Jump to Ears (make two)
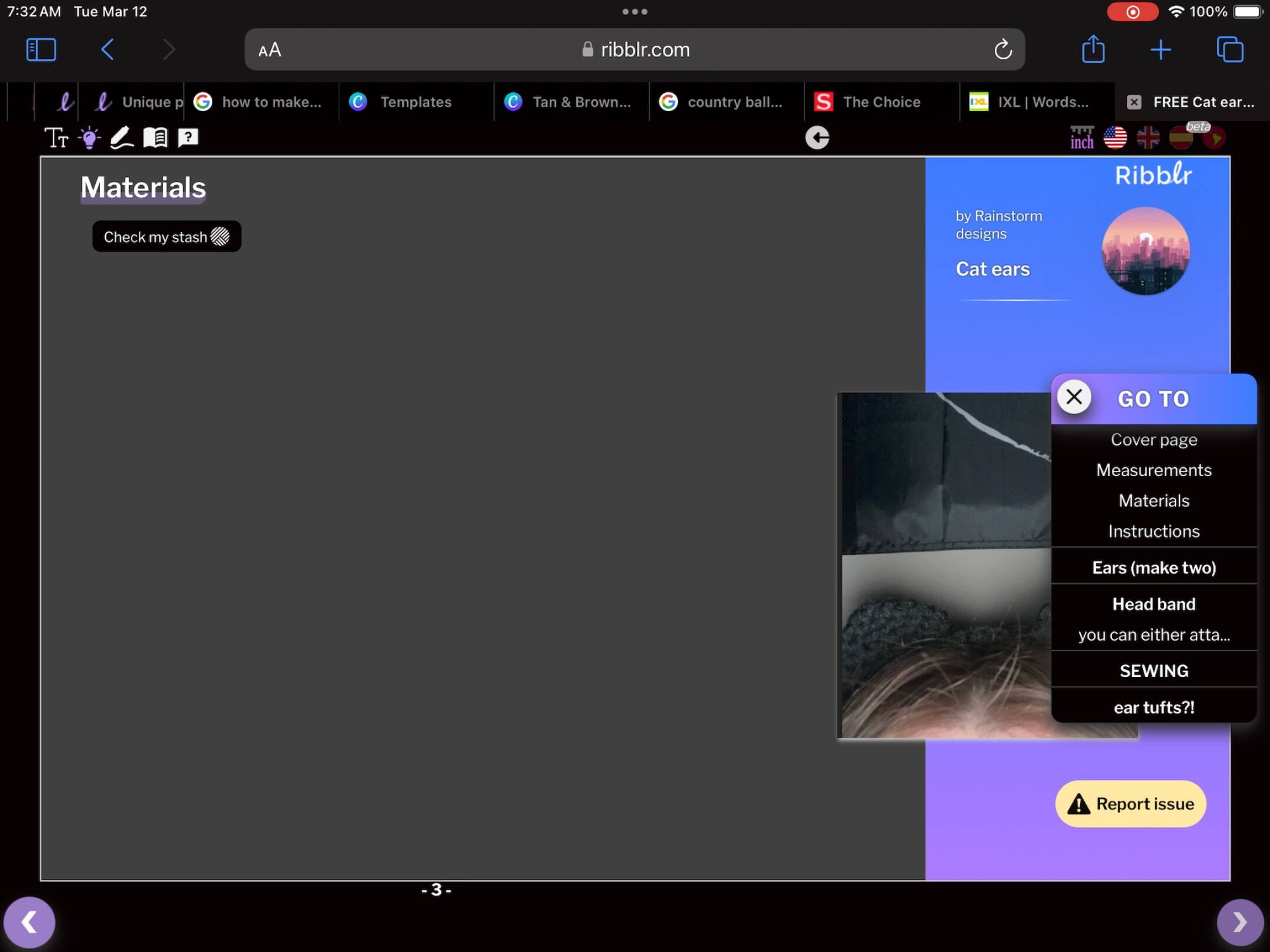Image resolution: width=1270 pixels, height=952 pixels. [x=1154, y=568]
